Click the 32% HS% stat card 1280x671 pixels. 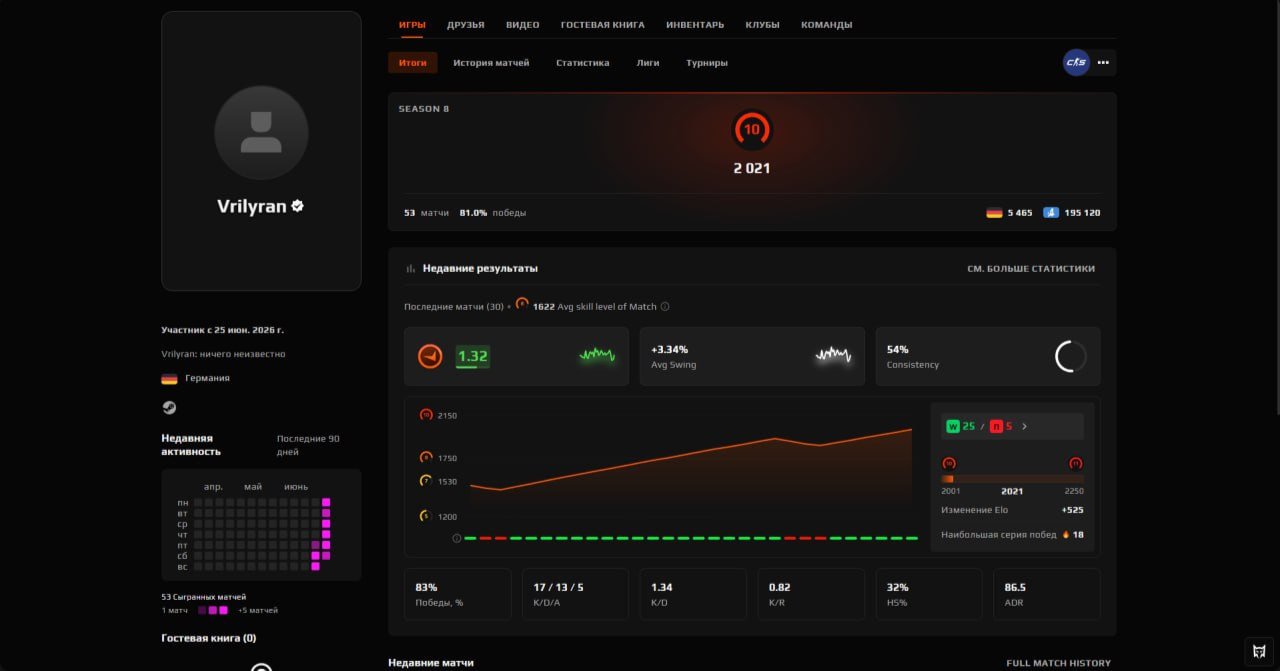coord(929,594)
